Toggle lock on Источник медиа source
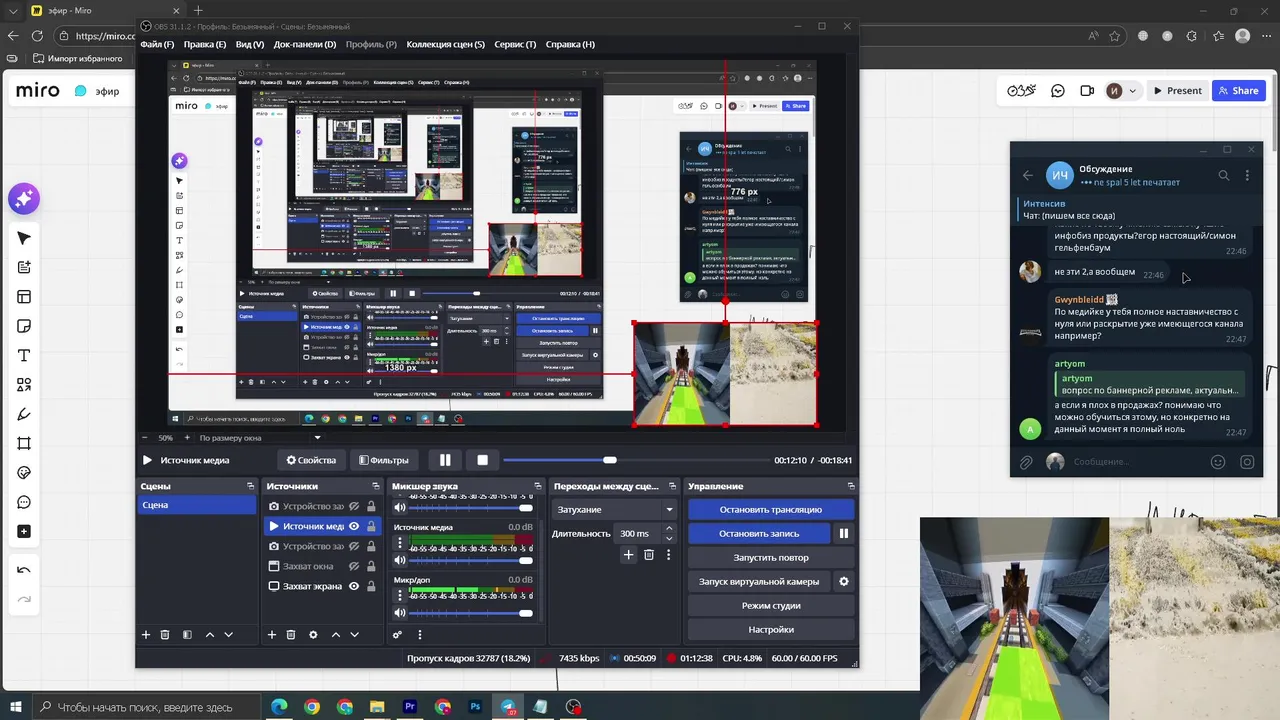1280x720 pixels. [x=371, y=526]
